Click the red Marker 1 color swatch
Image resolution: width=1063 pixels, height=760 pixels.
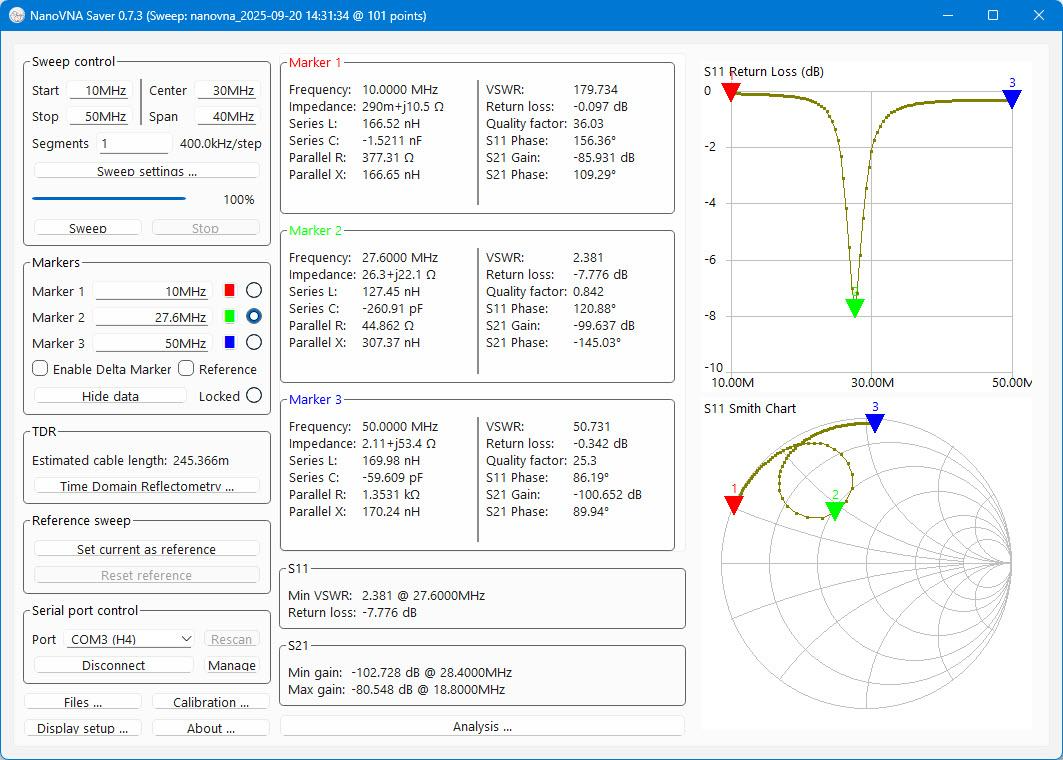pyautogui.click(x=229, y=290)
